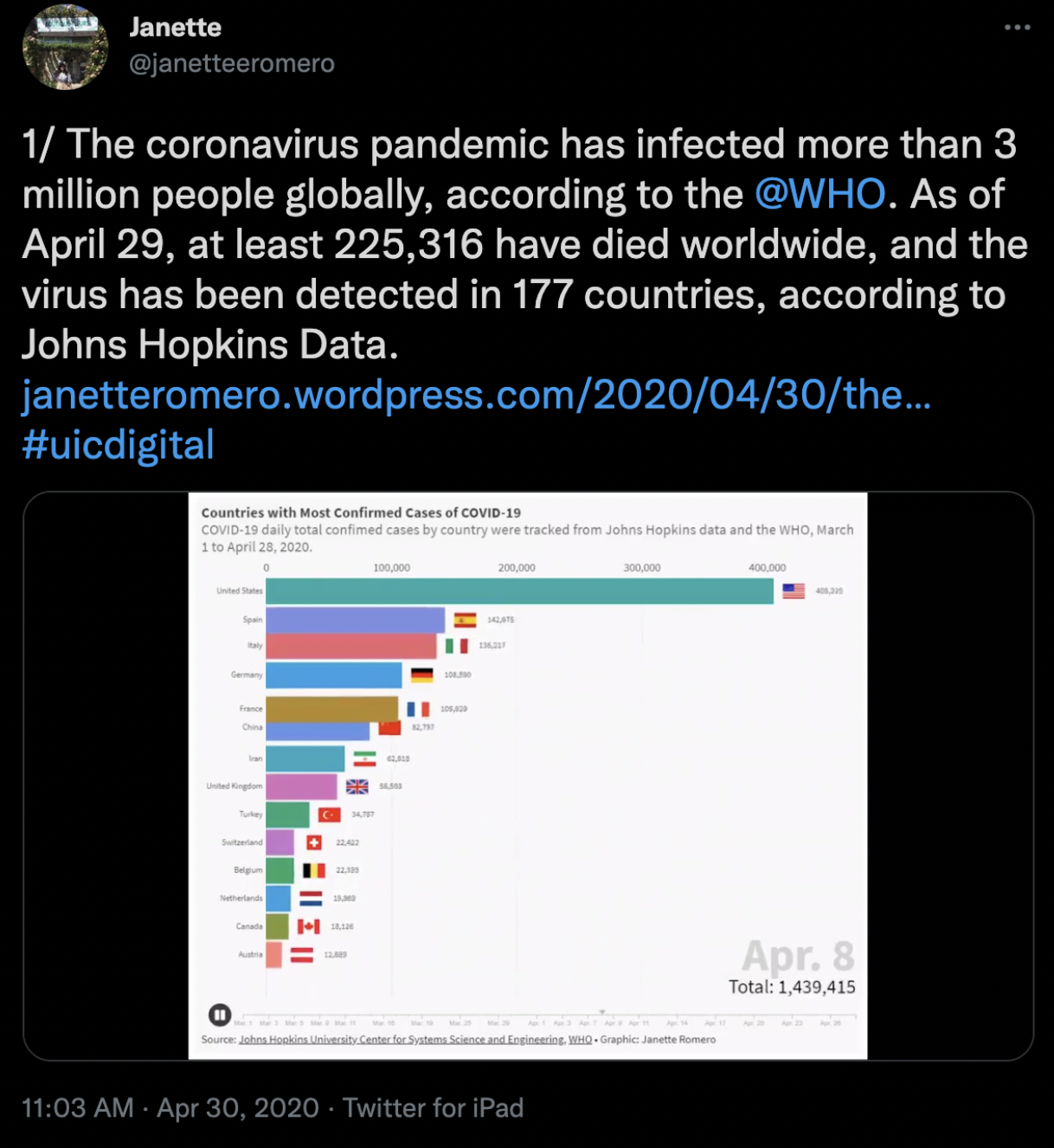
Task: Click the Germany flag icon in chart
Action: [x=421, y=674]
